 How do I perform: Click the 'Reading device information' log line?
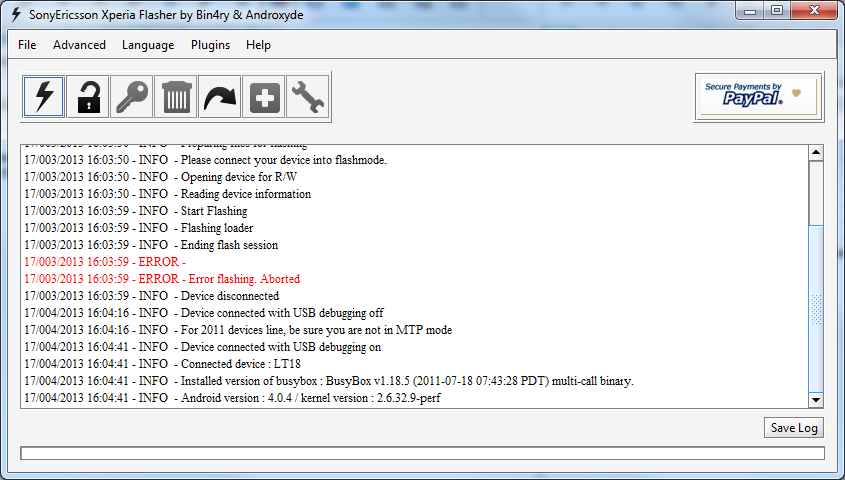coord(168,194)
